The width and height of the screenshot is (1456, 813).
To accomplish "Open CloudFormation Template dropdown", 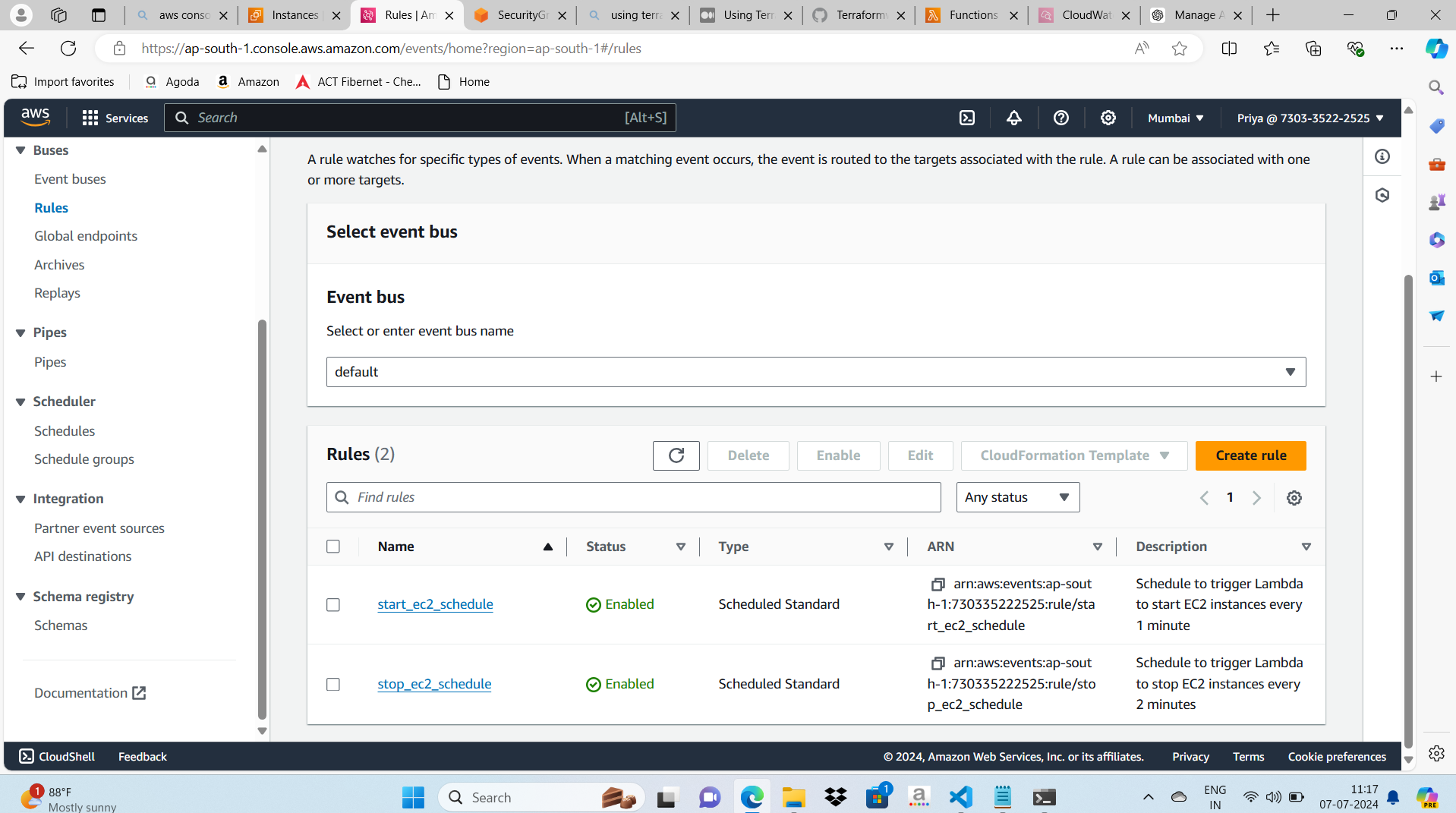I will (x=1074, y=455).
